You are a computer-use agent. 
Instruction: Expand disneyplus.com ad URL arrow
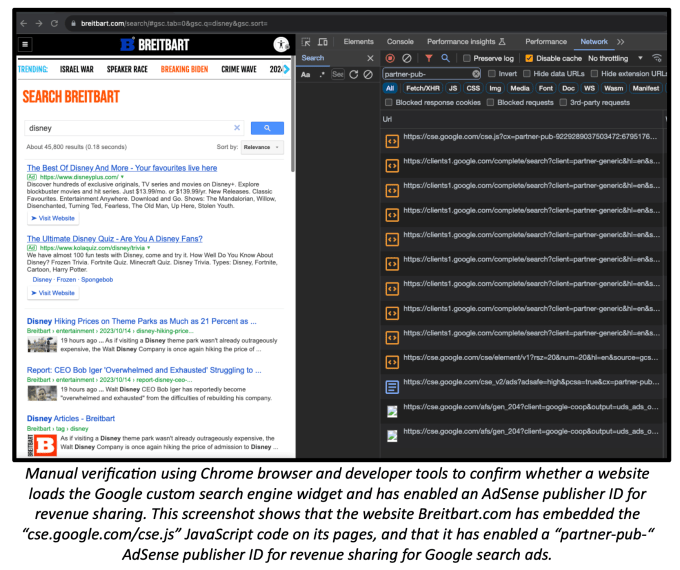(x=122, y=177)
